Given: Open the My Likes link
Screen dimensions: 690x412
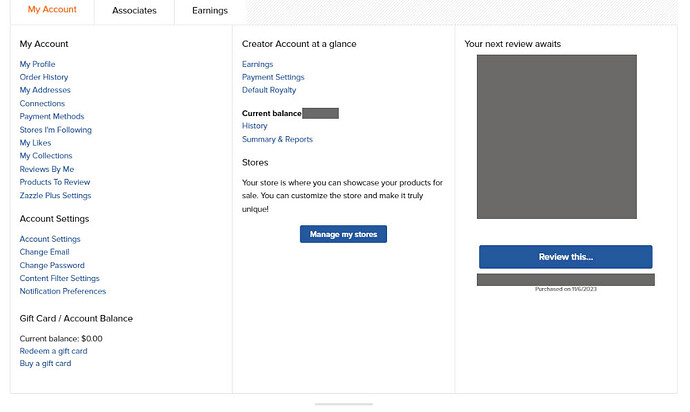Looking at the screenshot, I should 35,143.
